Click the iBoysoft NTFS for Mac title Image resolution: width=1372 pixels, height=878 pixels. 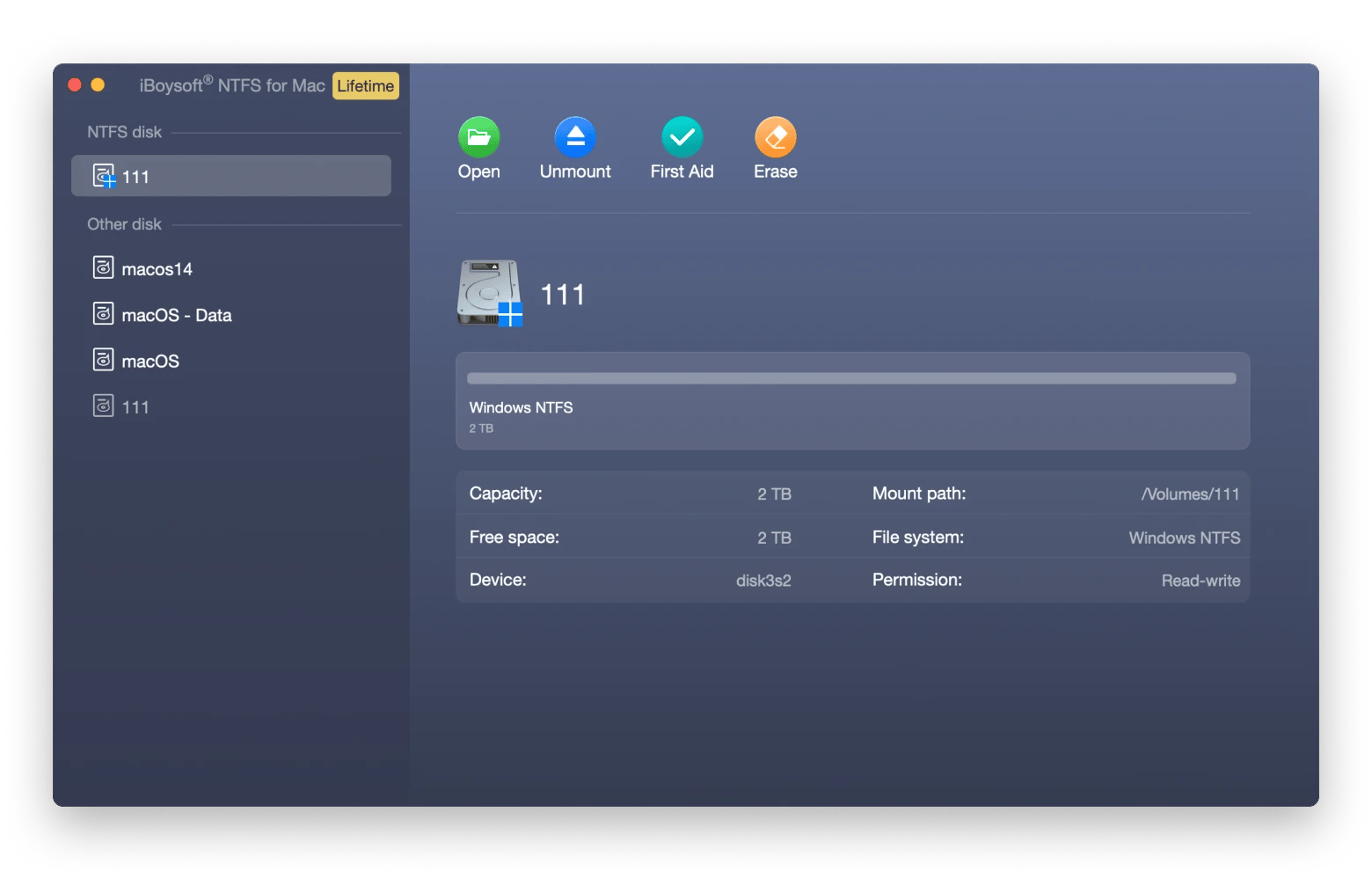232,85
